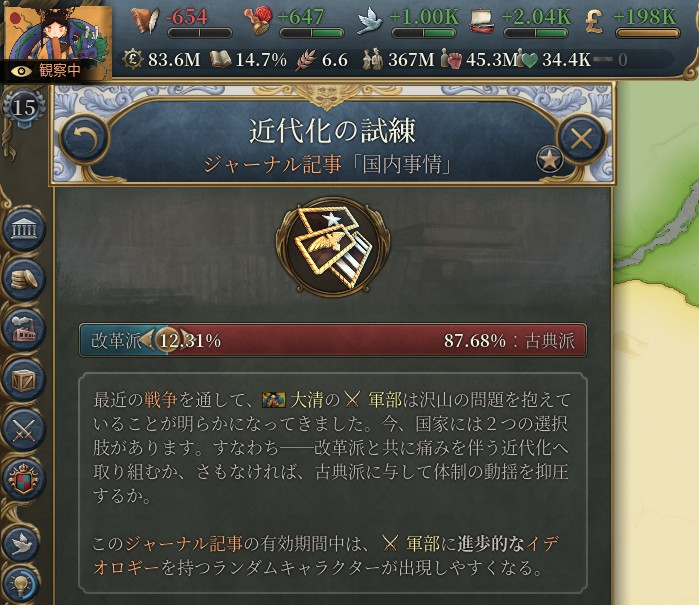Click the ジャーナル記事 link in the lower paragraph

tap(184, 544)
